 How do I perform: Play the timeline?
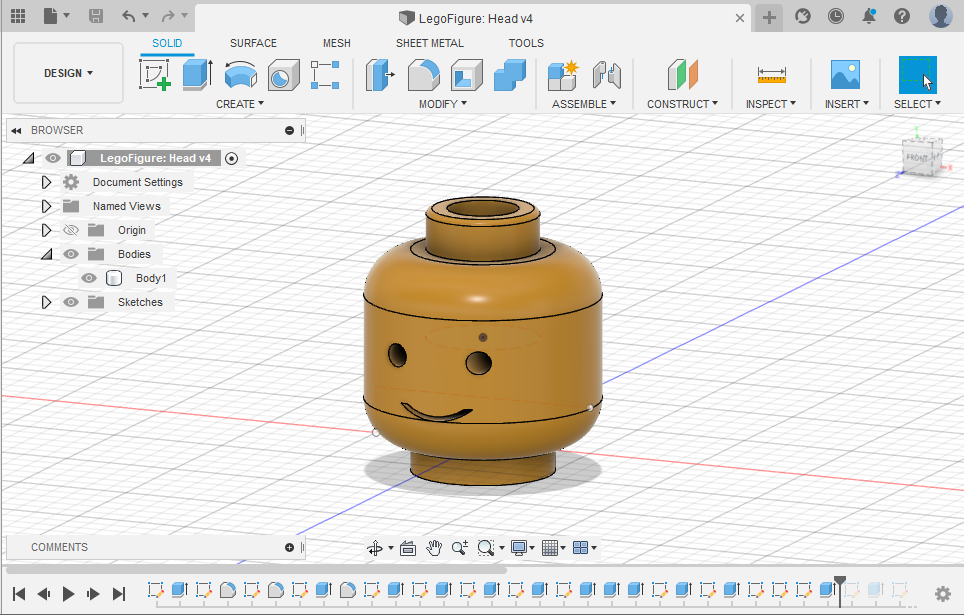[x=68, y=593]
